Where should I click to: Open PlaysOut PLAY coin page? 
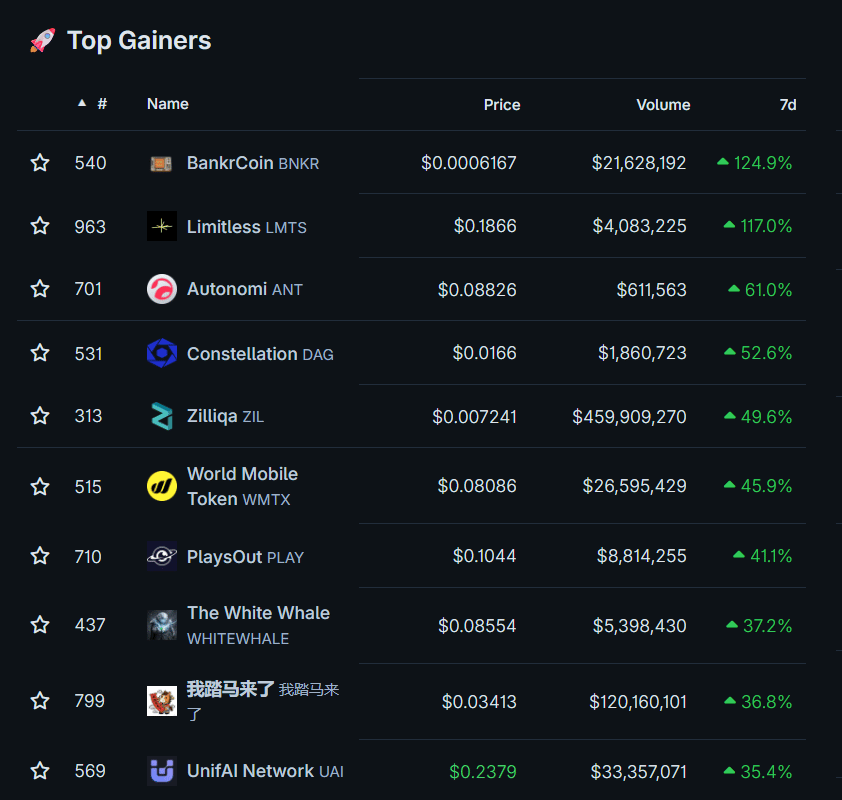click(245, 557)
